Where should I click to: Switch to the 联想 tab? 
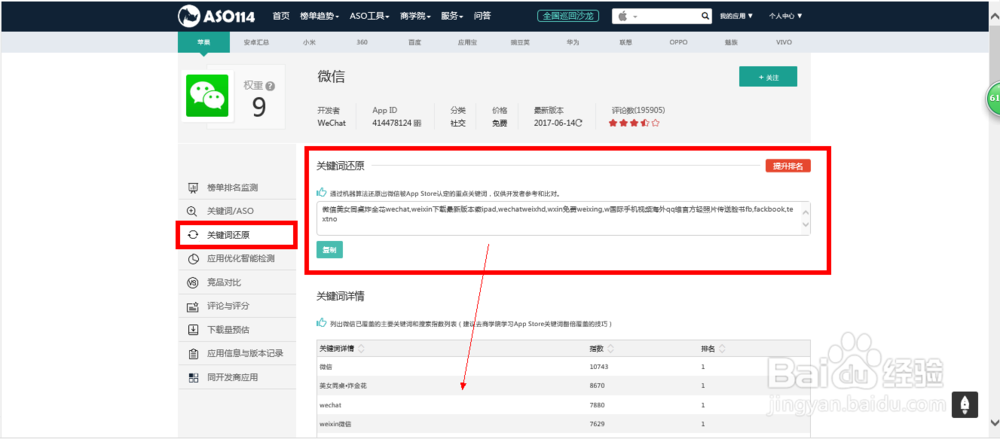coord(626,42)
